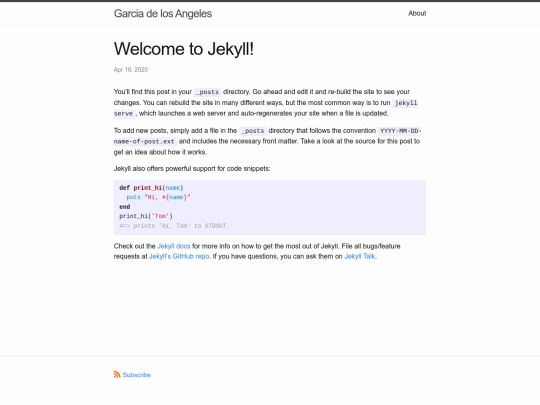Click the first _posts inline code in paragraph one
This screenshot has width=540, height=405.
tap(207, 92)
